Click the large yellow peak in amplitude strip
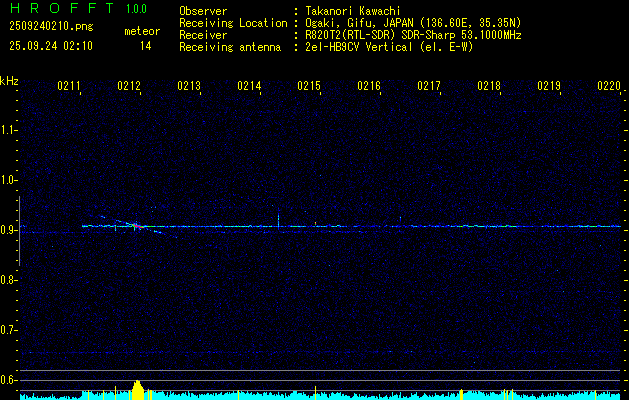The width and height of the screenshot is (629, 400). [138, 388]
